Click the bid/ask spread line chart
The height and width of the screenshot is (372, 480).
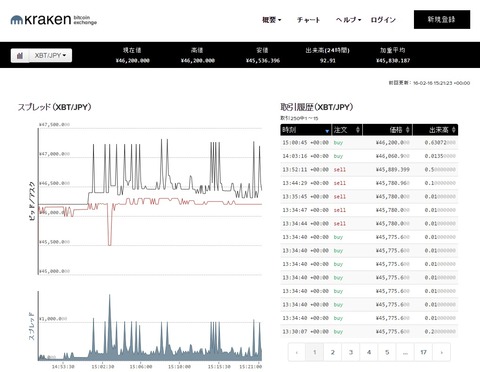(x=150, y=200)
